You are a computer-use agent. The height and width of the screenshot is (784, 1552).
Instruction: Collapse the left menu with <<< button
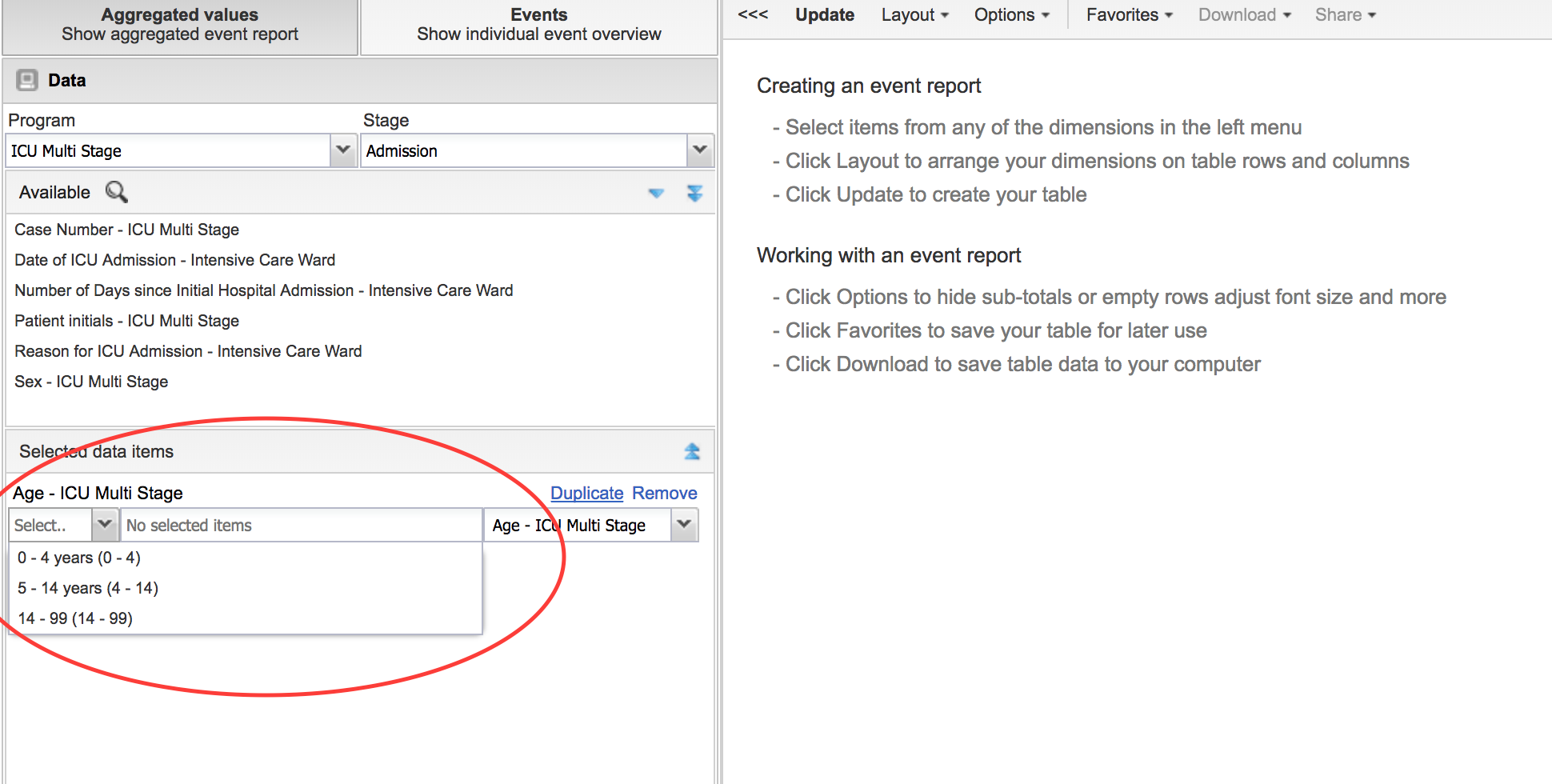pos(753,14)
